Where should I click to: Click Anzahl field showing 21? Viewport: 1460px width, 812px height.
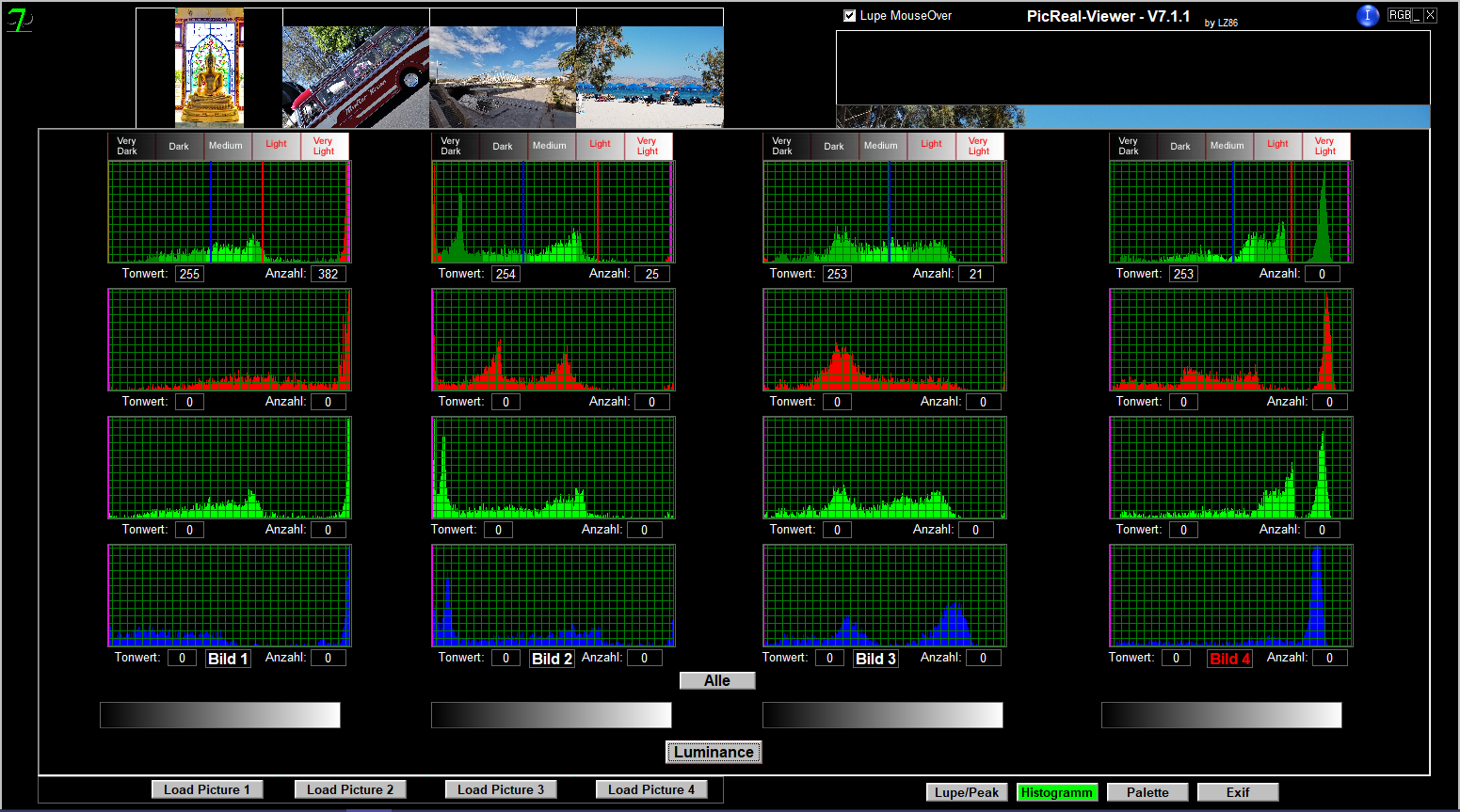coord(976,274)
